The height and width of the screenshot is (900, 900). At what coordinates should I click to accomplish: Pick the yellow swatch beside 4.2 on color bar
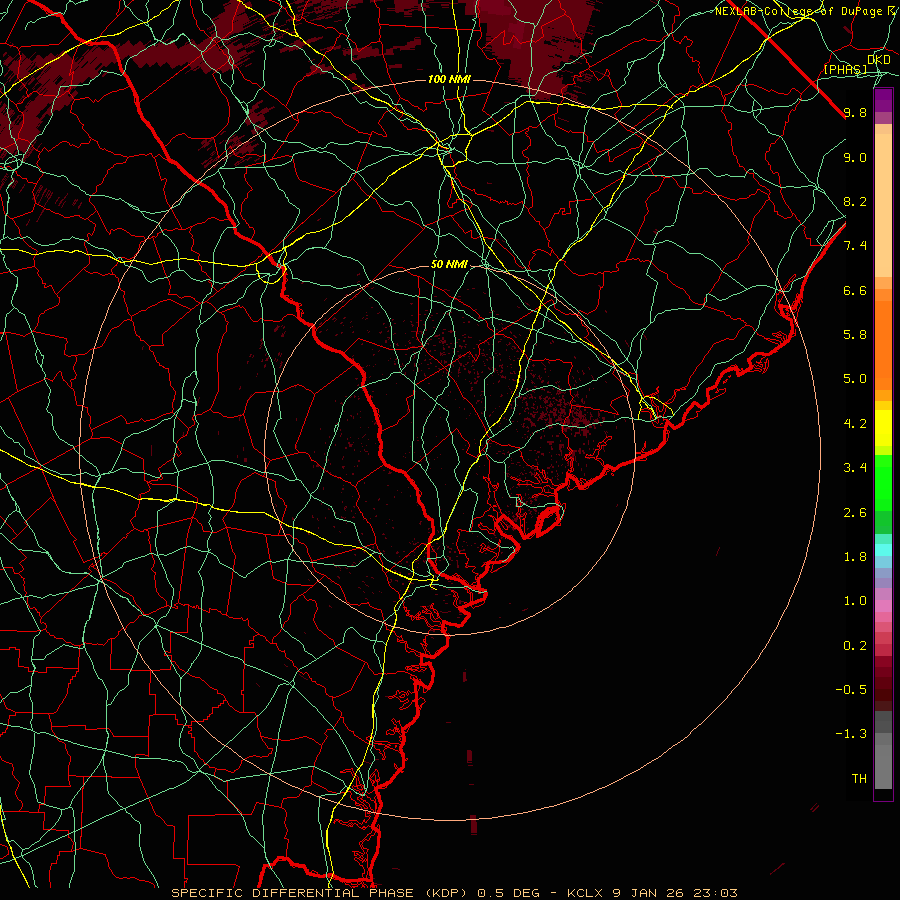(x=883, y=428)
